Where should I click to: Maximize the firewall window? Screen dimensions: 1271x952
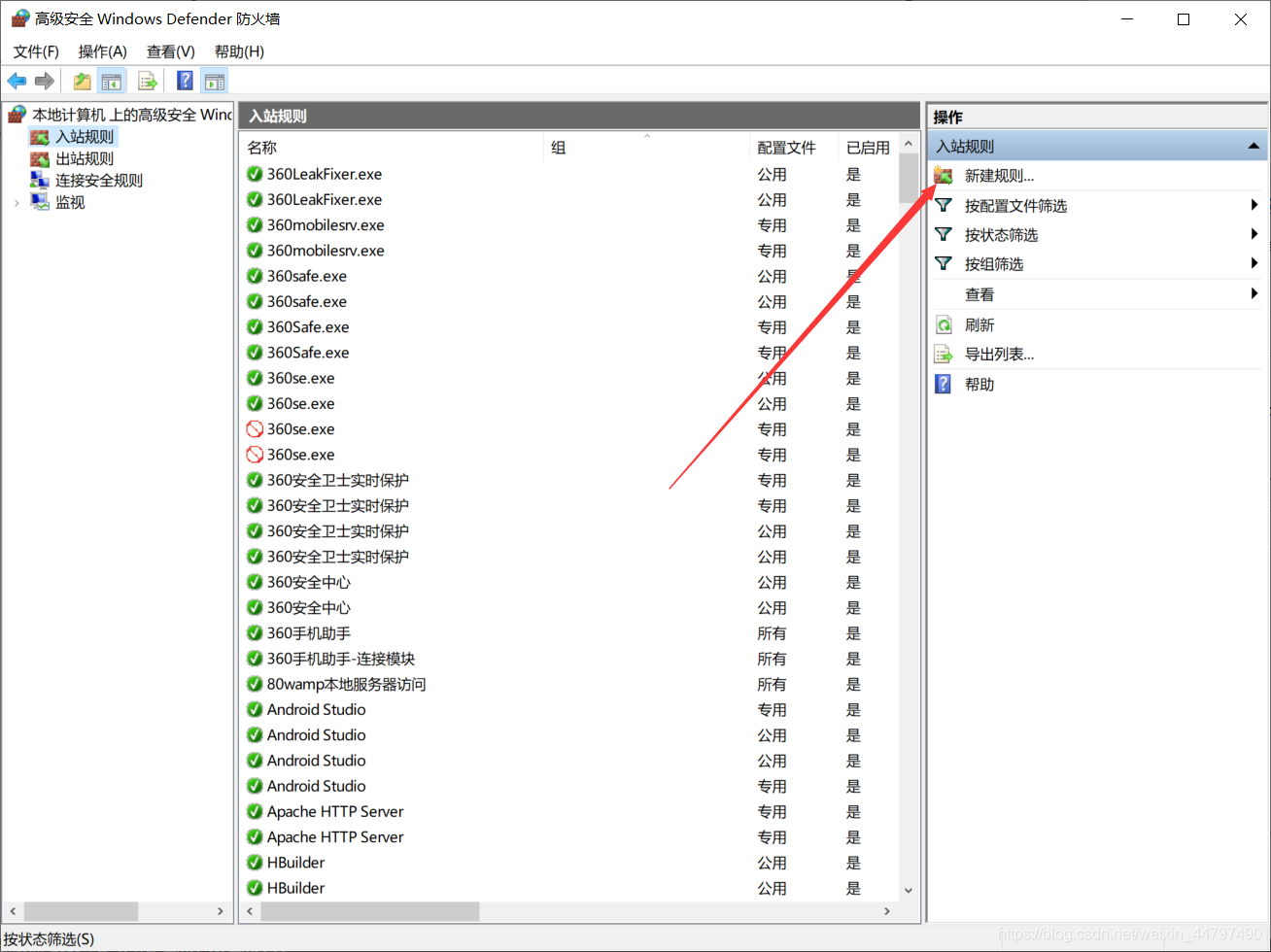1184,19
